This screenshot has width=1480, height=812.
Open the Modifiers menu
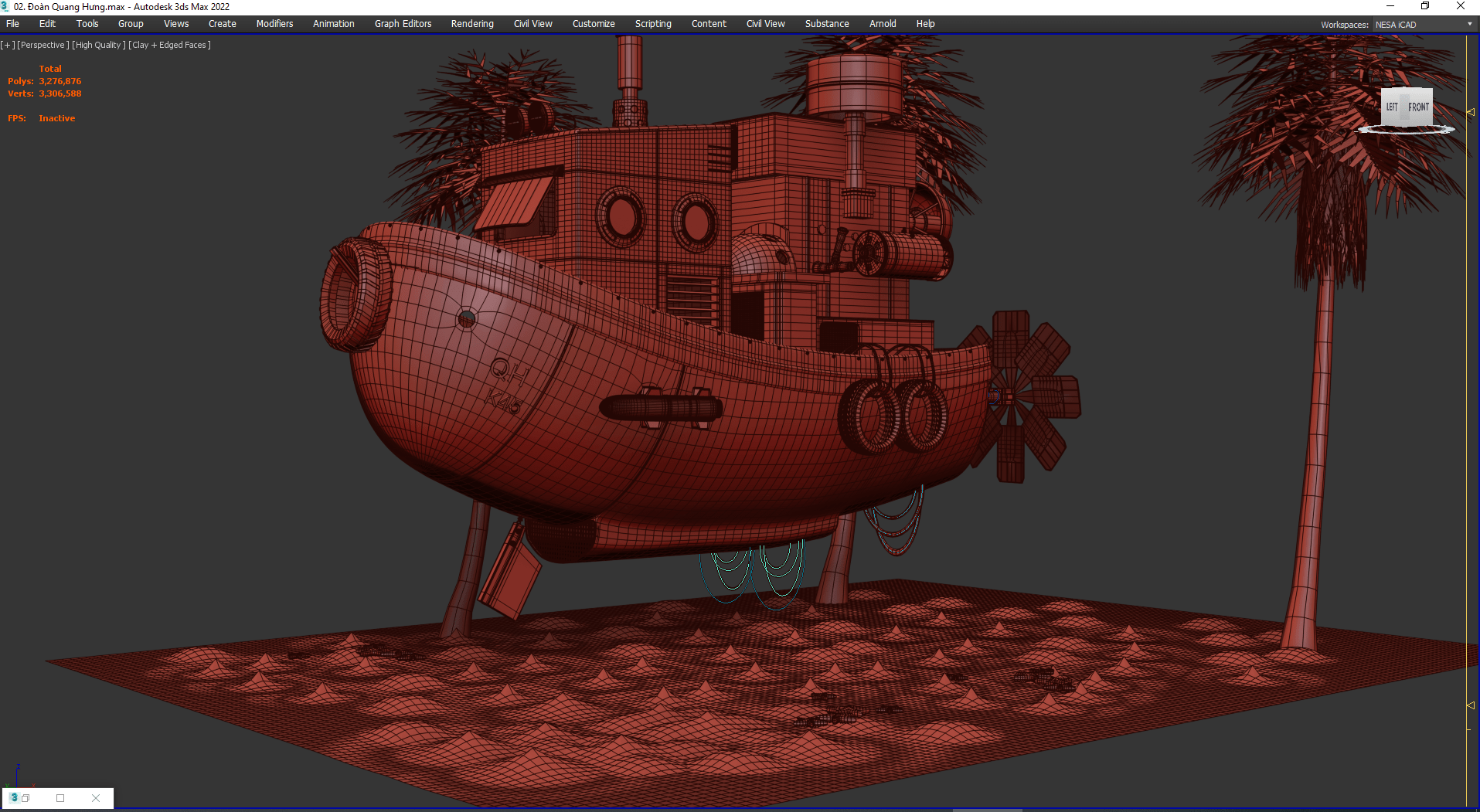(274, 24)
